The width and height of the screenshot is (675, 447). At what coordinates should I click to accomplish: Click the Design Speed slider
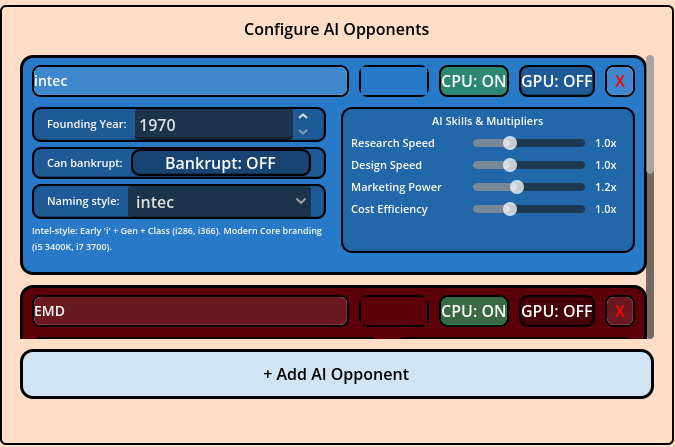pos(529,165)
